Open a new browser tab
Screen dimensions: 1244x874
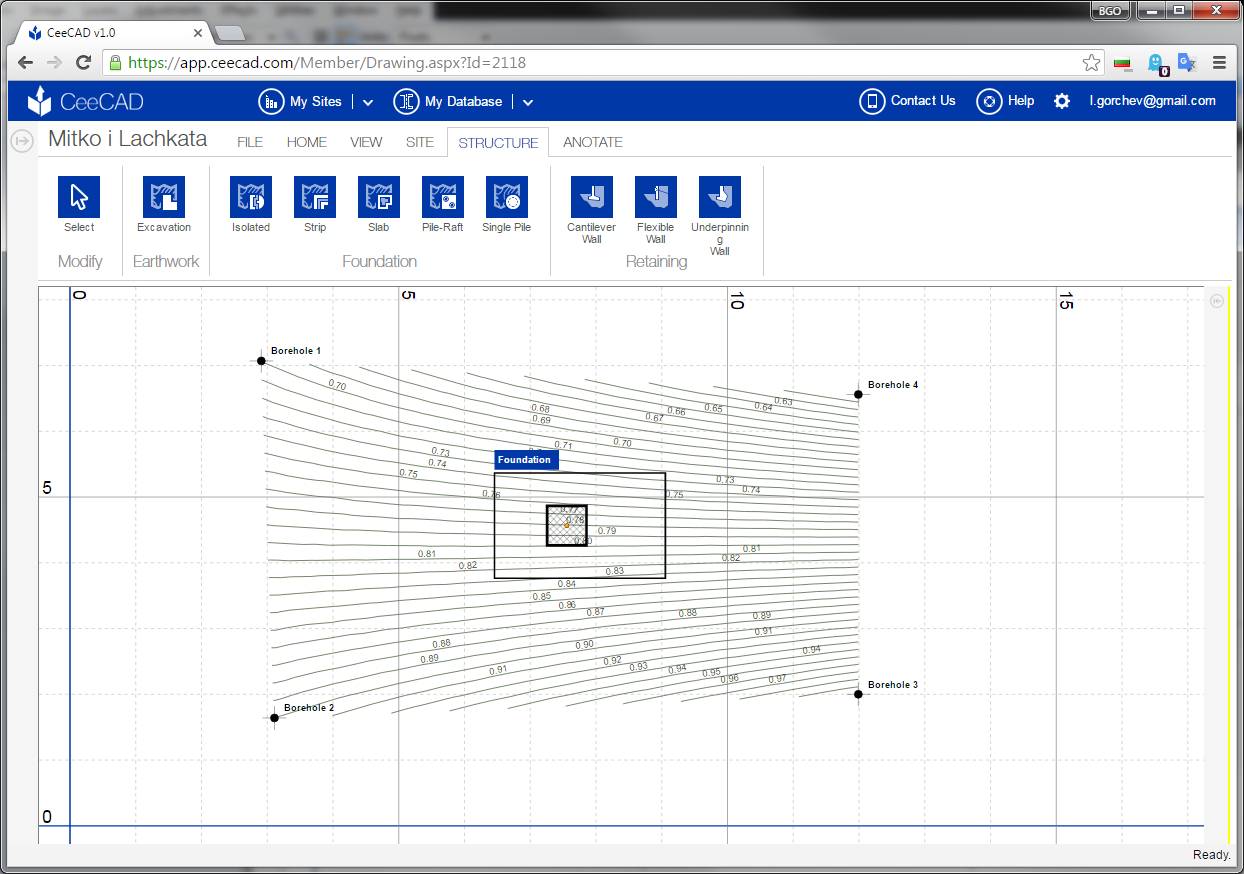click(x=229, y=33)
